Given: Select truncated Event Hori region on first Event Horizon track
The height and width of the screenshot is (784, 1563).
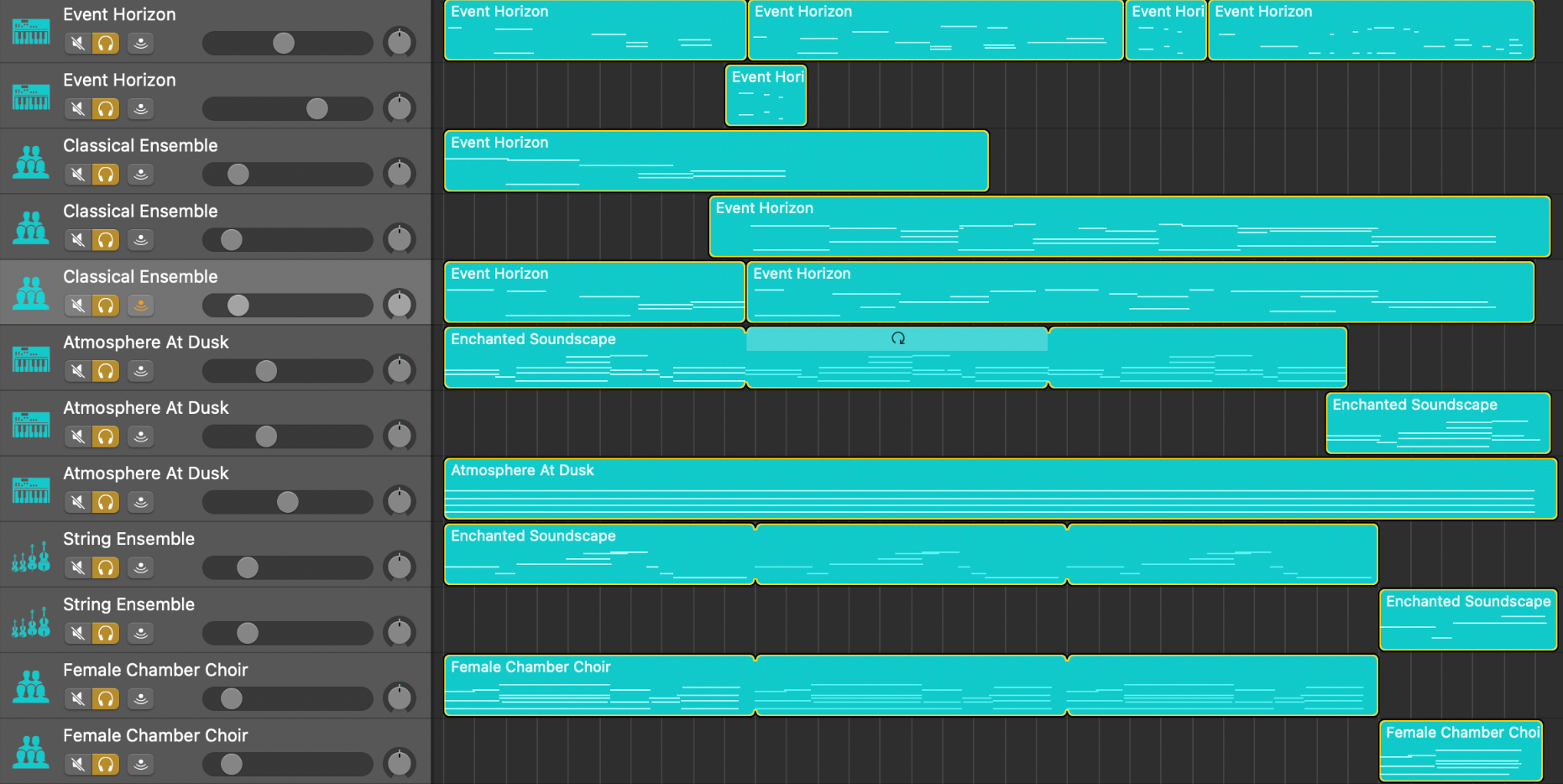Looking at the screenshot, I should click(x=1166, y=30).
